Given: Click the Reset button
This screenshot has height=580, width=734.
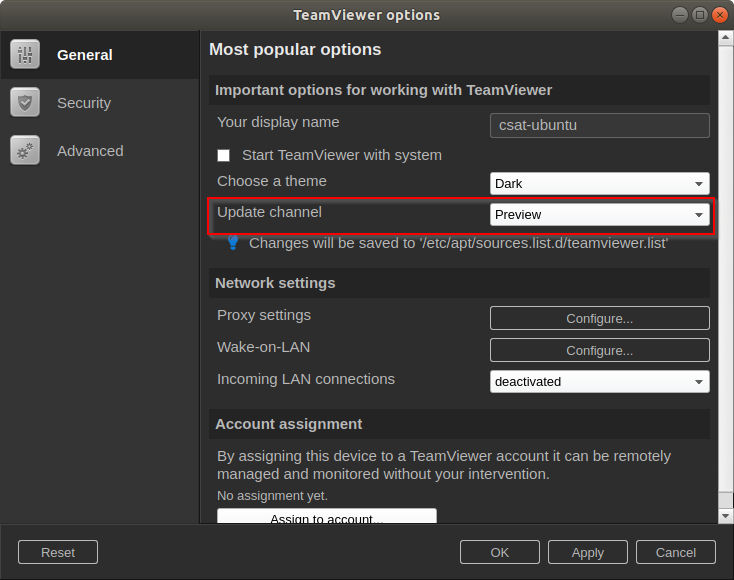Looking at the screenshot, I should click(58, 552).
